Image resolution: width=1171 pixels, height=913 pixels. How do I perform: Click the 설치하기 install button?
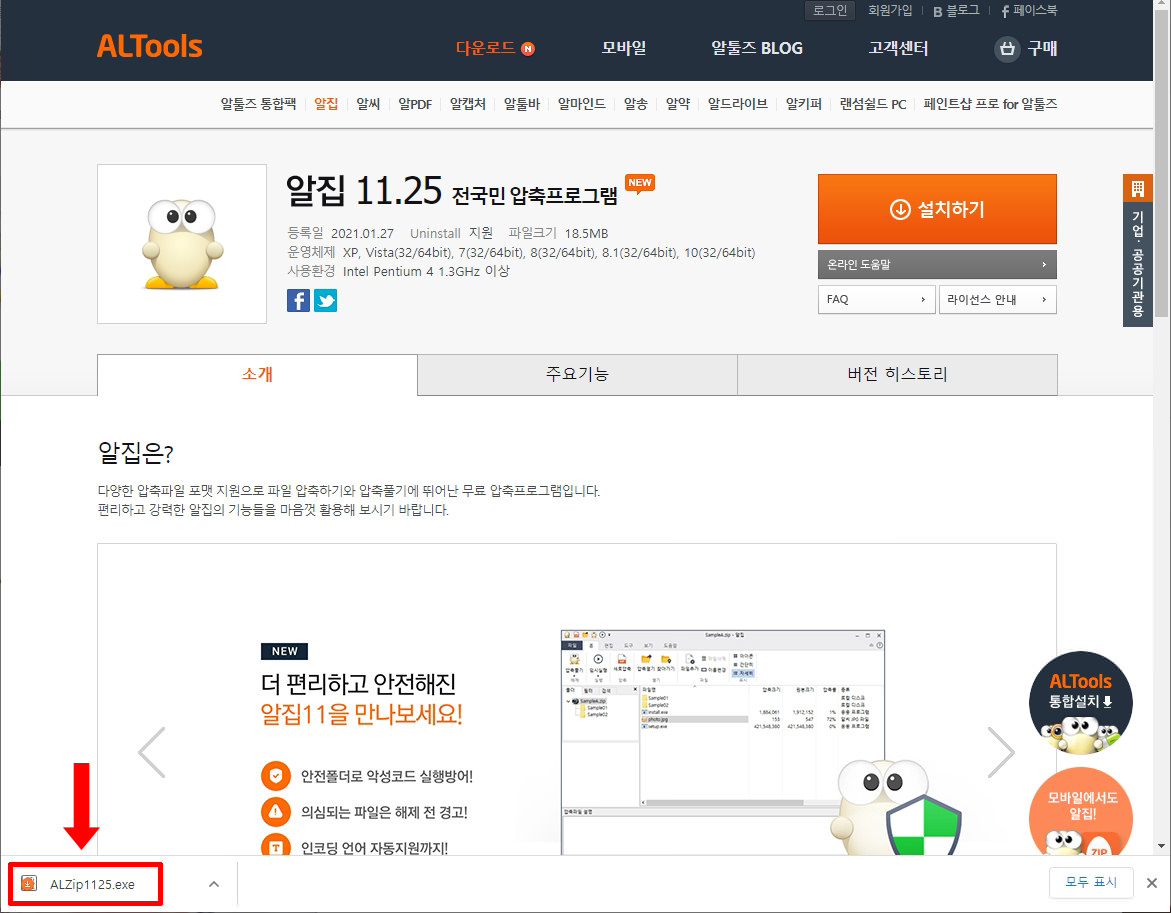tap(937, 208)
